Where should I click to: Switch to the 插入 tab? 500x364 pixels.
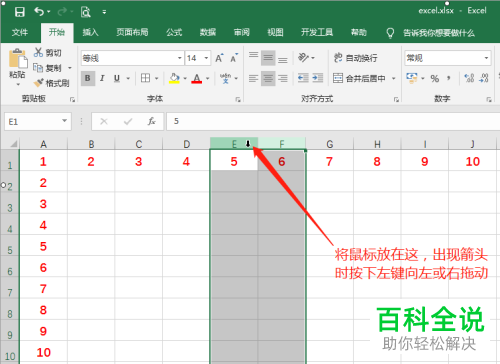[90, 32]
